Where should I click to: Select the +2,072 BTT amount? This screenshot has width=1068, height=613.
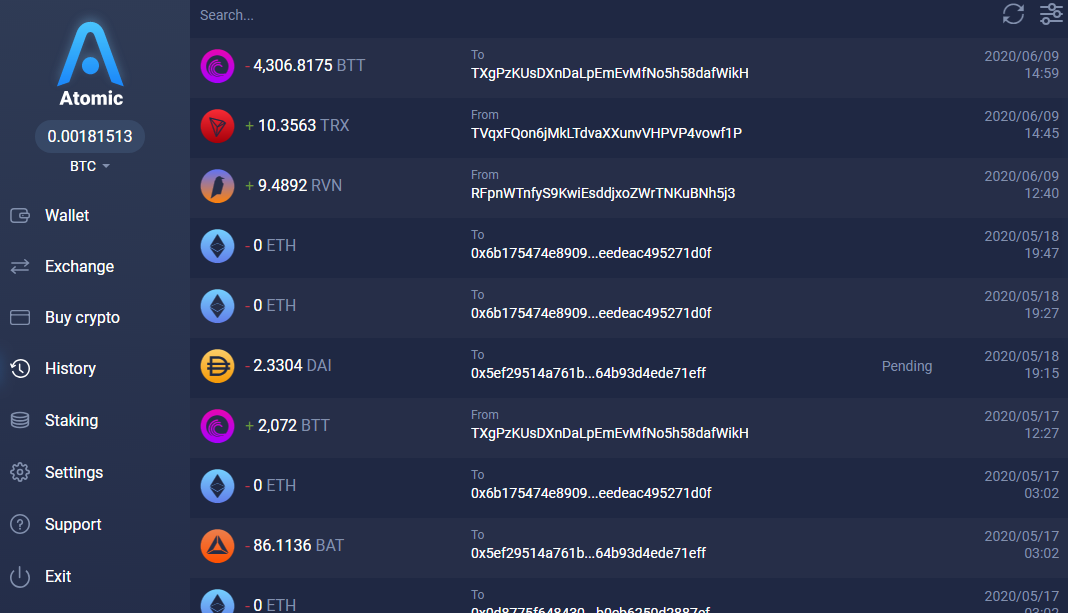287,425
